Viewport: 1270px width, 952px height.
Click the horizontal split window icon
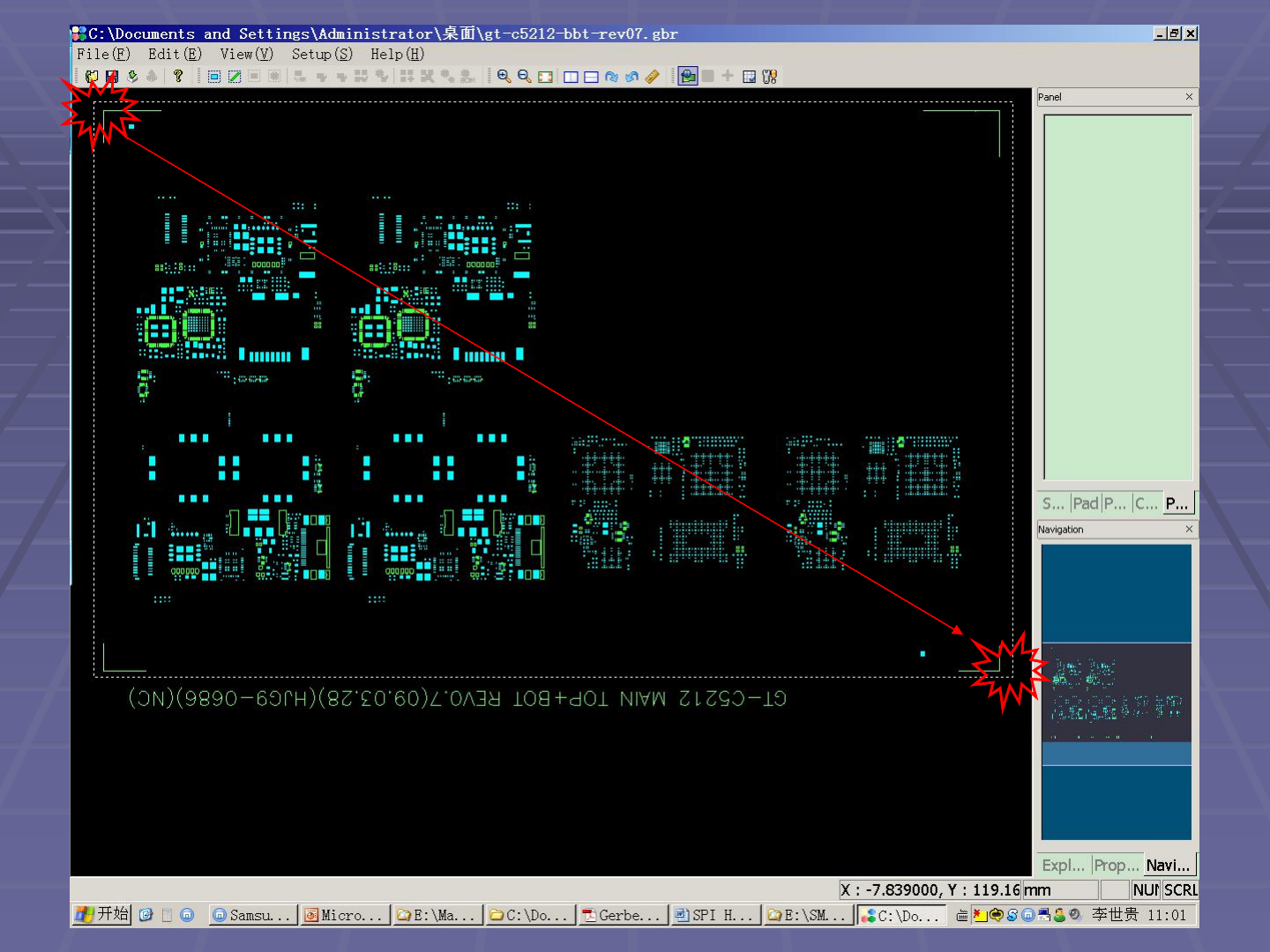click(x=591, y=77)
